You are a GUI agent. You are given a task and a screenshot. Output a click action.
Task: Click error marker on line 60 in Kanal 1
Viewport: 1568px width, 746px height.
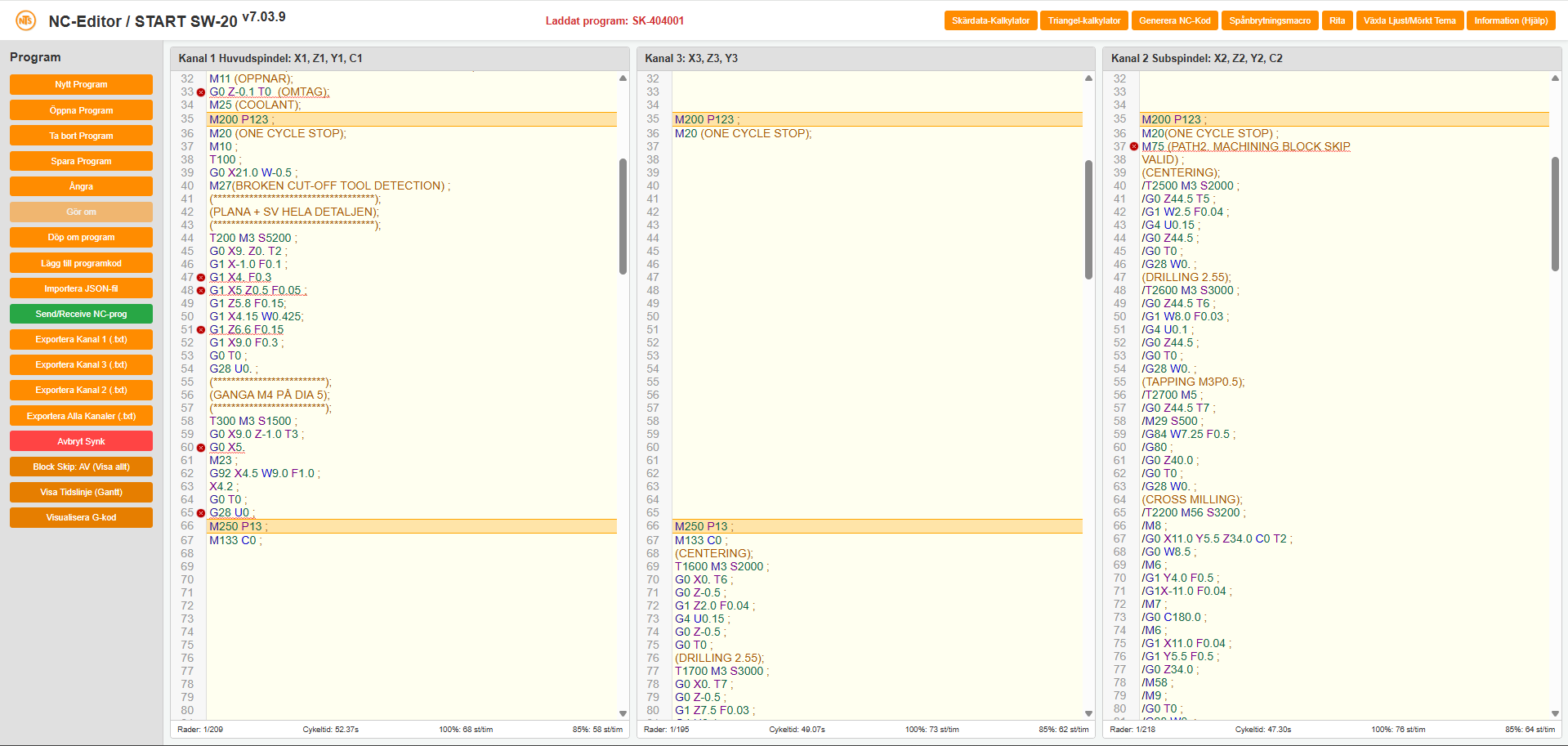click(201, 448)
